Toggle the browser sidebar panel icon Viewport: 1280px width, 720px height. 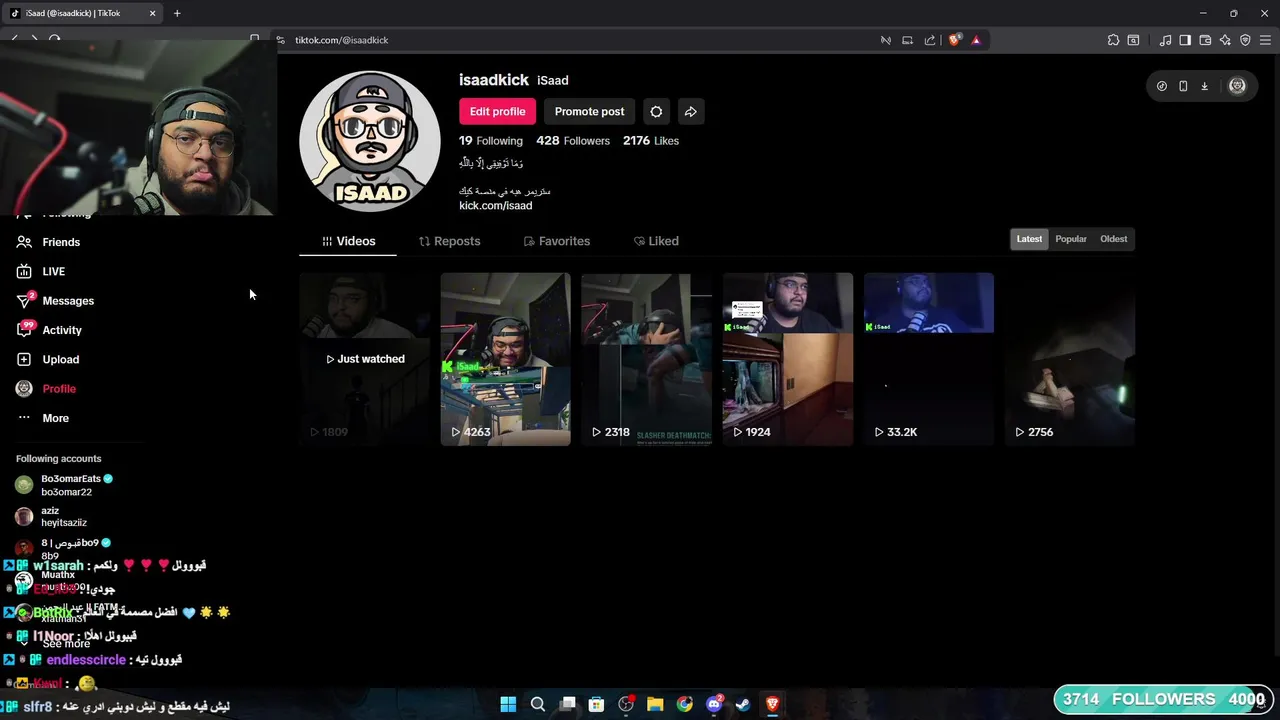coord(1185,40)
